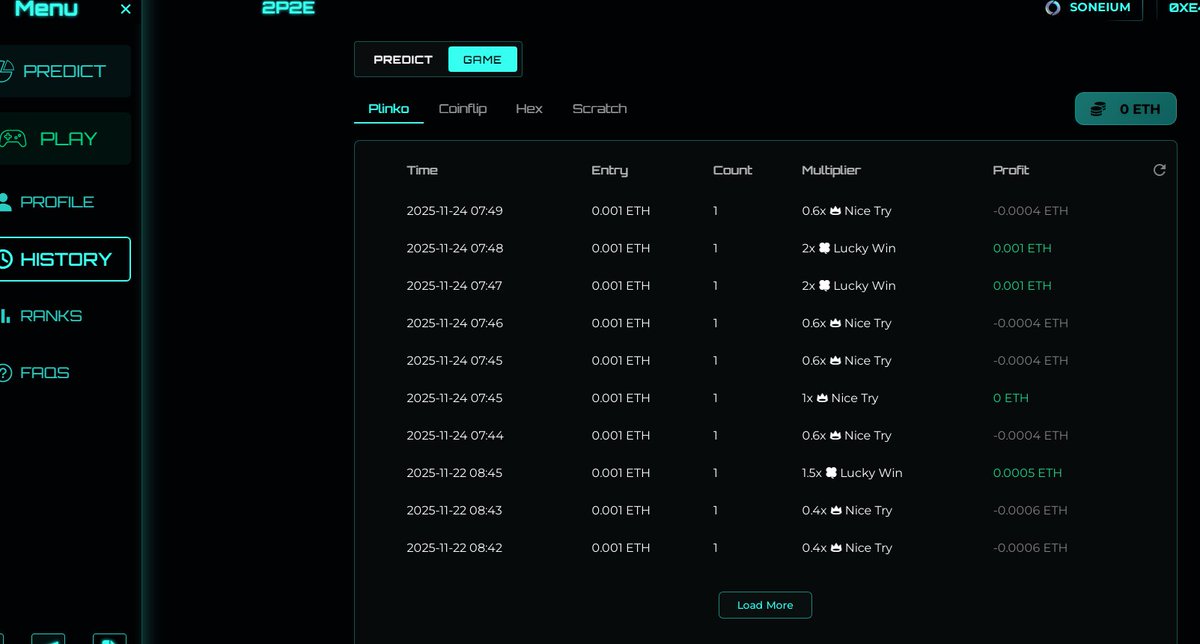1200x644 pixels.
Task: Select the Plinko tab
Action: 389,109
